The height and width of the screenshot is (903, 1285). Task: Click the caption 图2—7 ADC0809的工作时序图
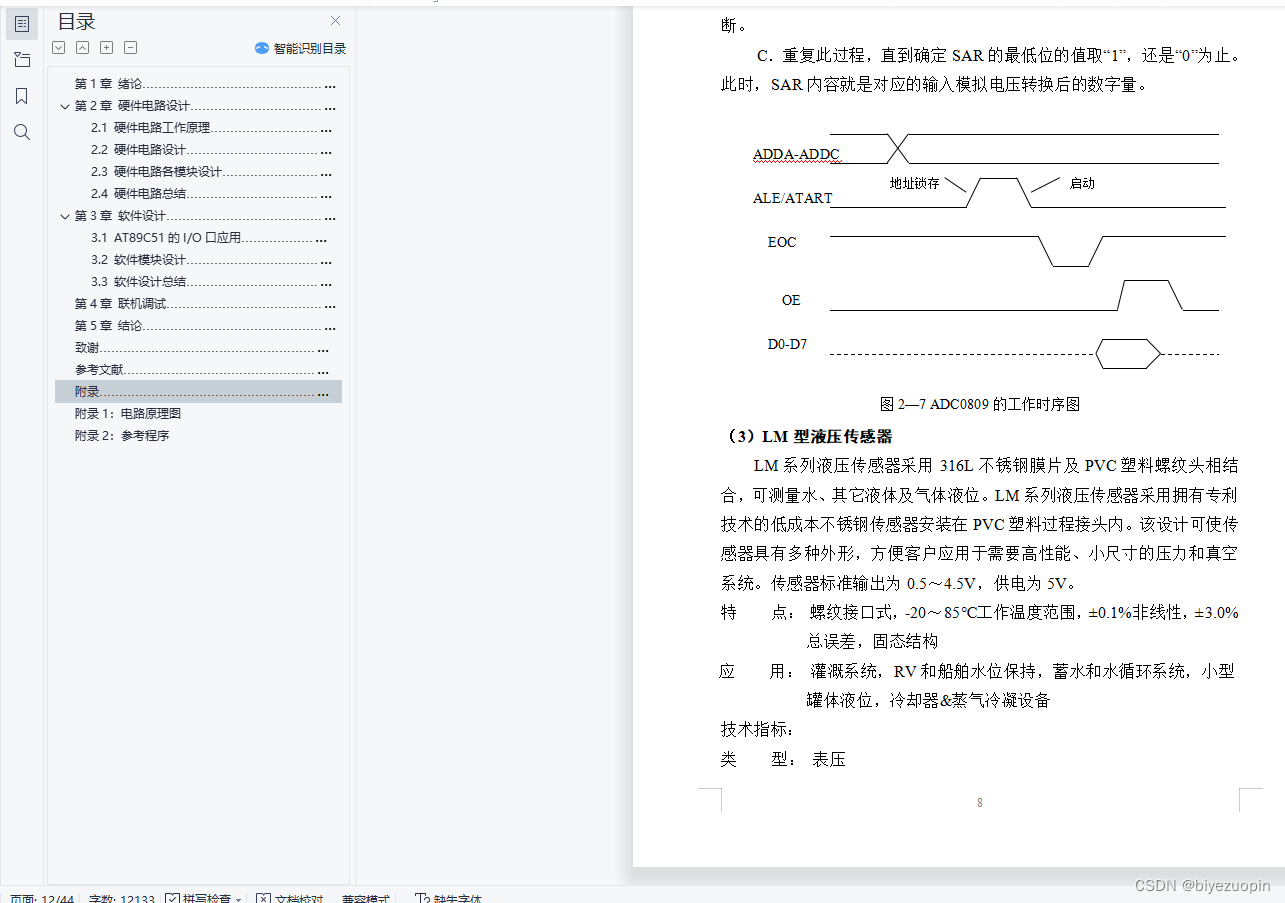coord(979,404)
